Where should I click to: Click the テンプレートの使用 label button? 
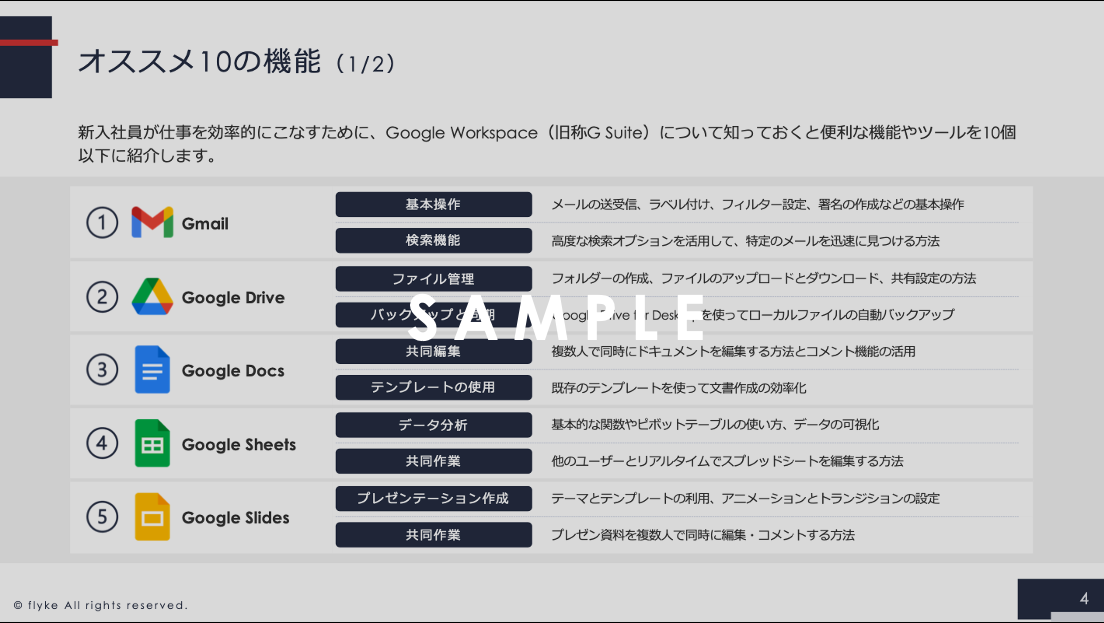point(433,387)
